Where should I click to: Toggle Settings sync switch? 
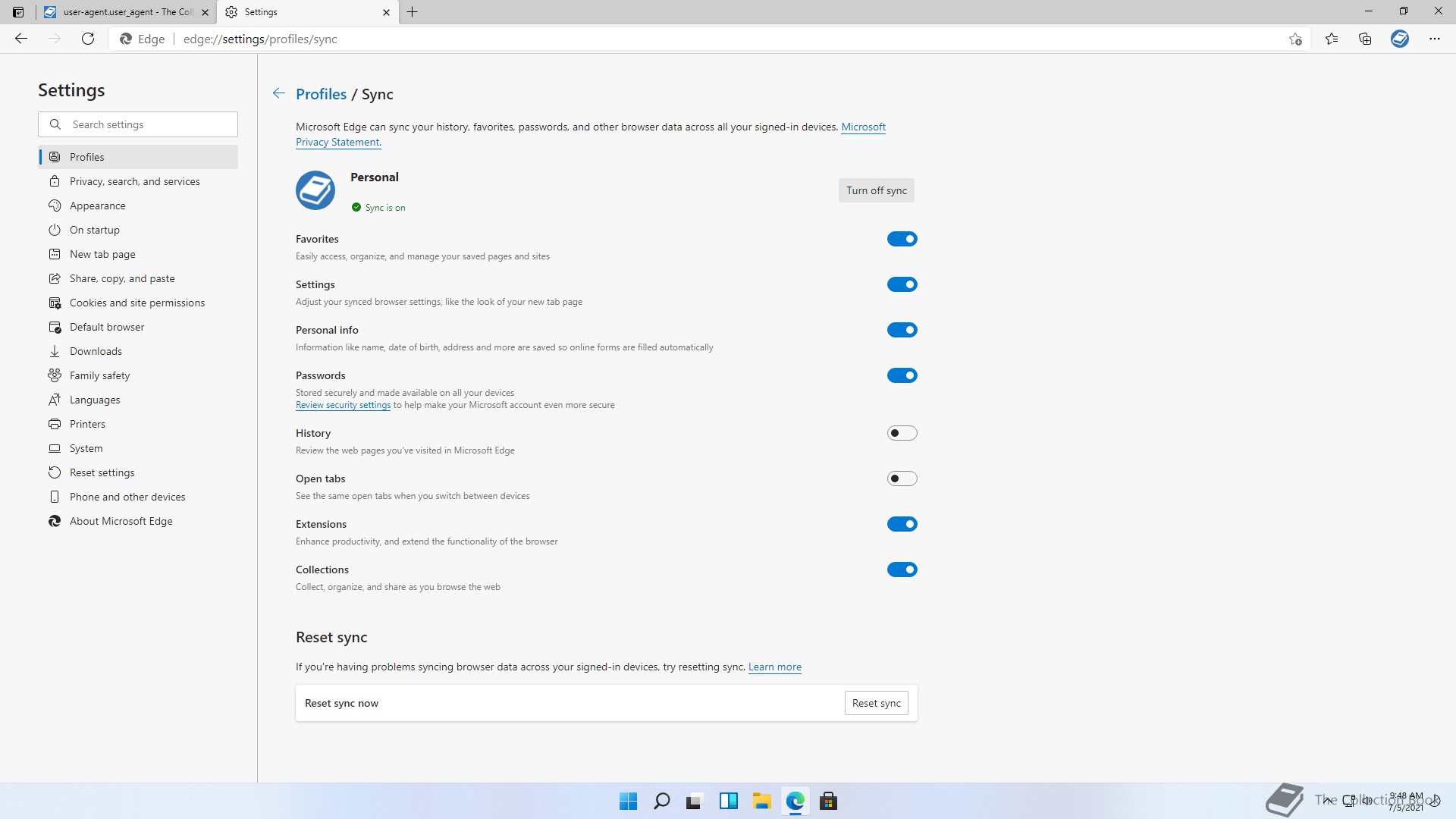(902, 284)
